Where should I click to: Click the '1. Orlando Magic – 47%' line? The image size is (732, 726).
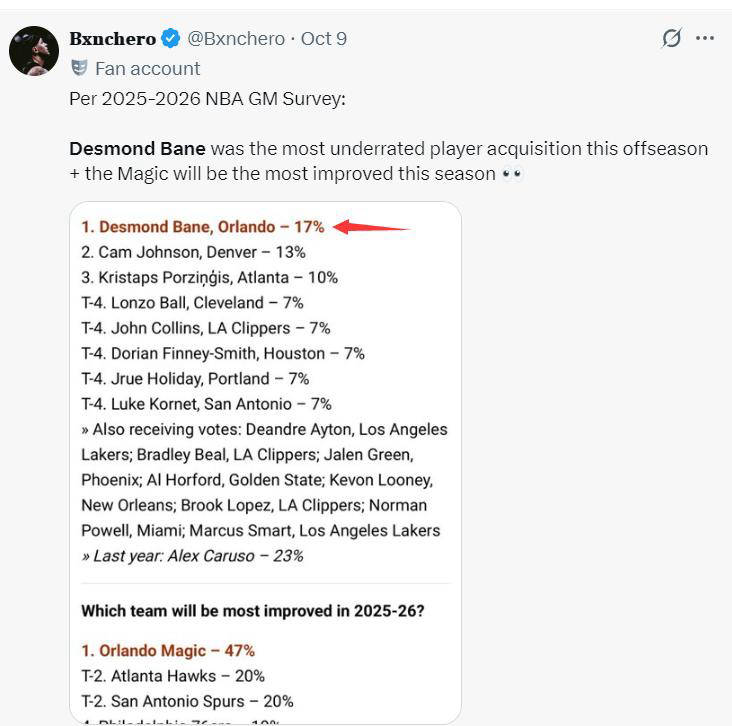168,650
